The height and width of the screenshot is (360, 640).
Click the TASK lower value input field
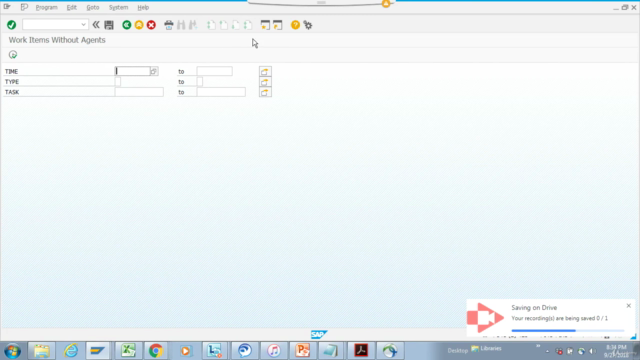pos(139,92)
